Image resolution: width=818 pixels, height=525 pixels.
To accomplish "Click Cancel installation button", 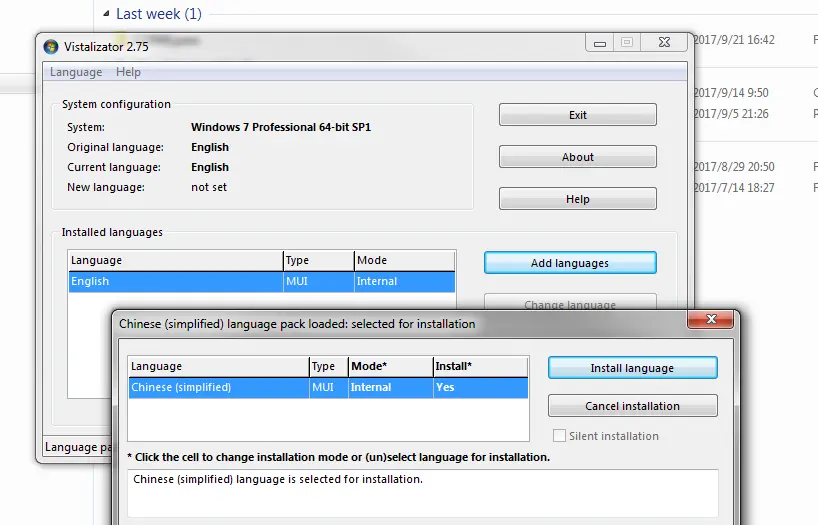I will (x=632, y=406).
